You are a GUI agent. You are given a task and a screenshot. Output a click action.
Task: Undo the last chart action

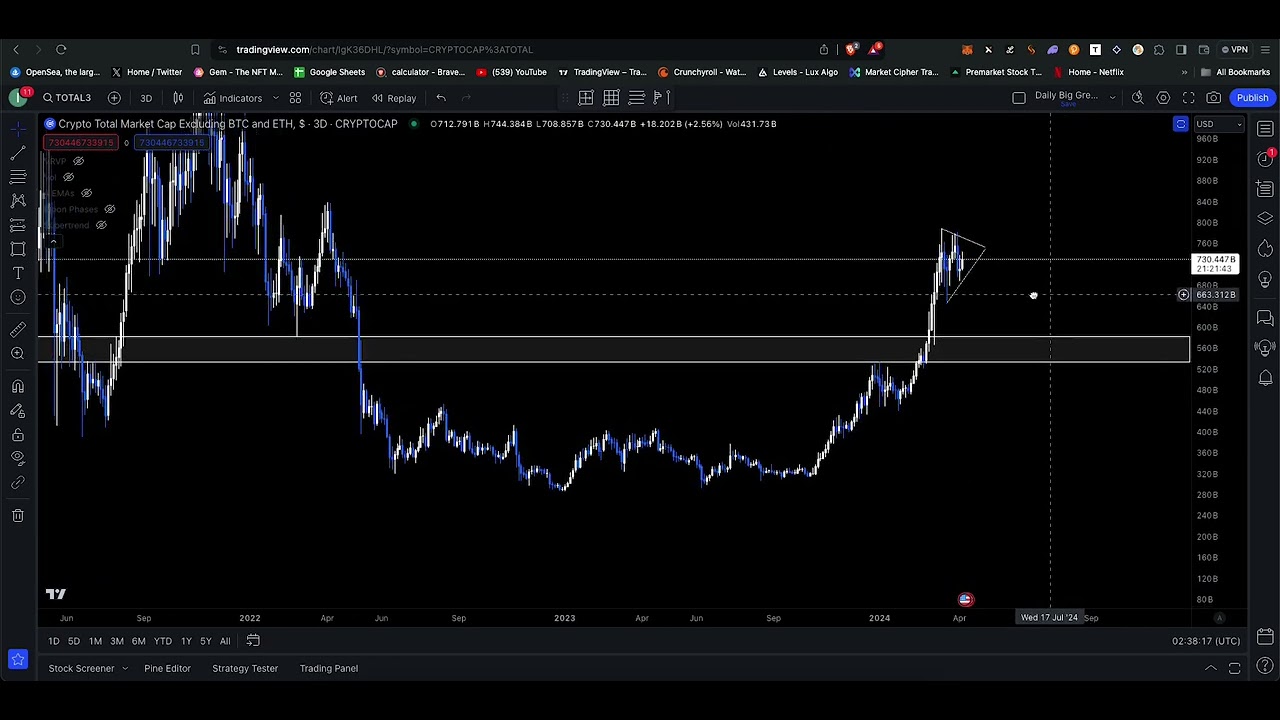pyautogui.click(x=441, y=98)
